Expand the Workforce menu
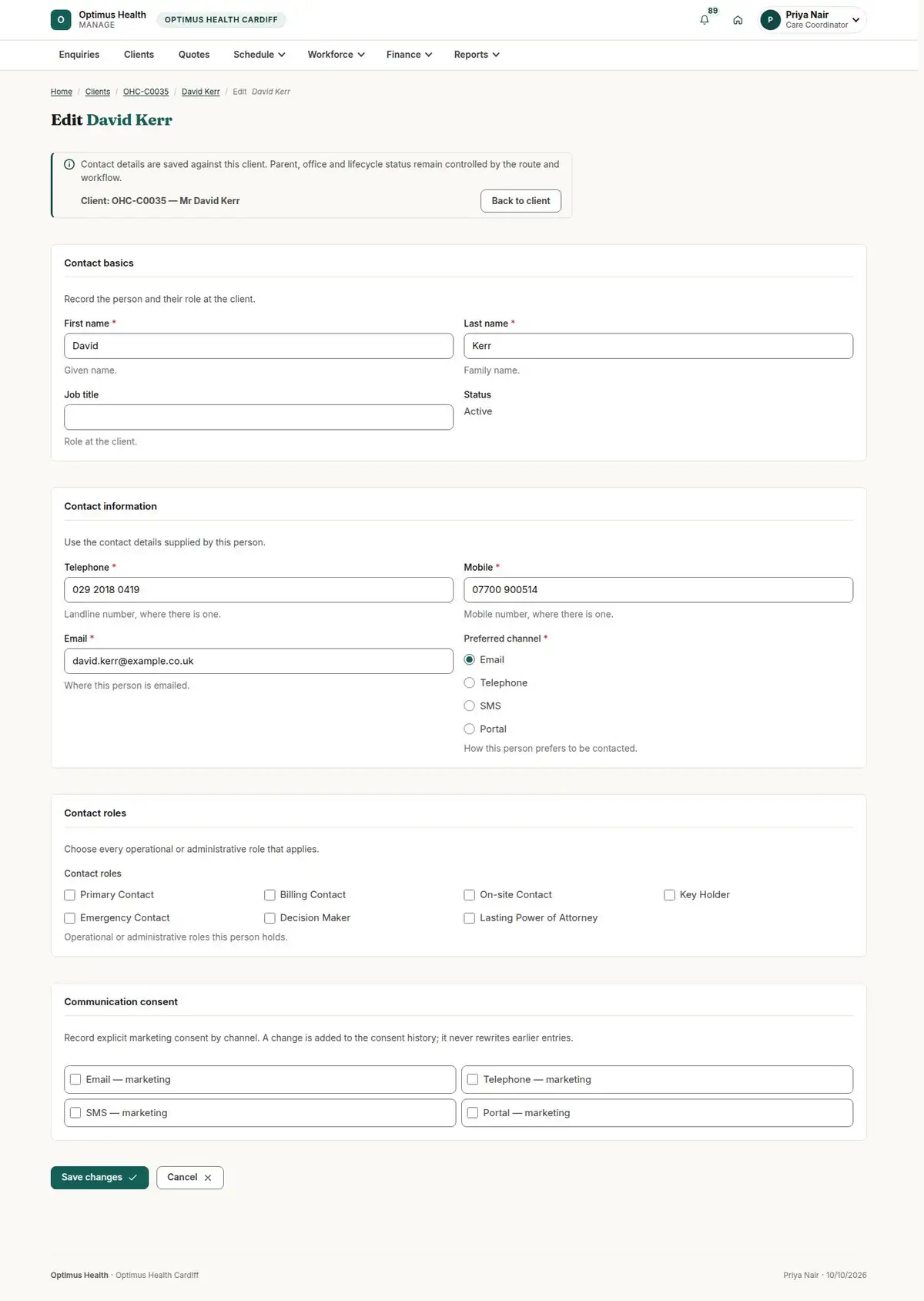The image size is (924, 1301). tap(336, 55)
